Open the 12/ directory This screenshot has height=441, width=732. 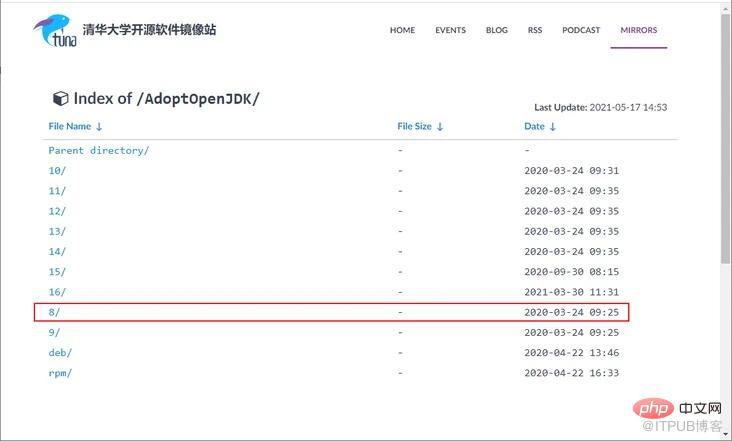tap(57, 211)
